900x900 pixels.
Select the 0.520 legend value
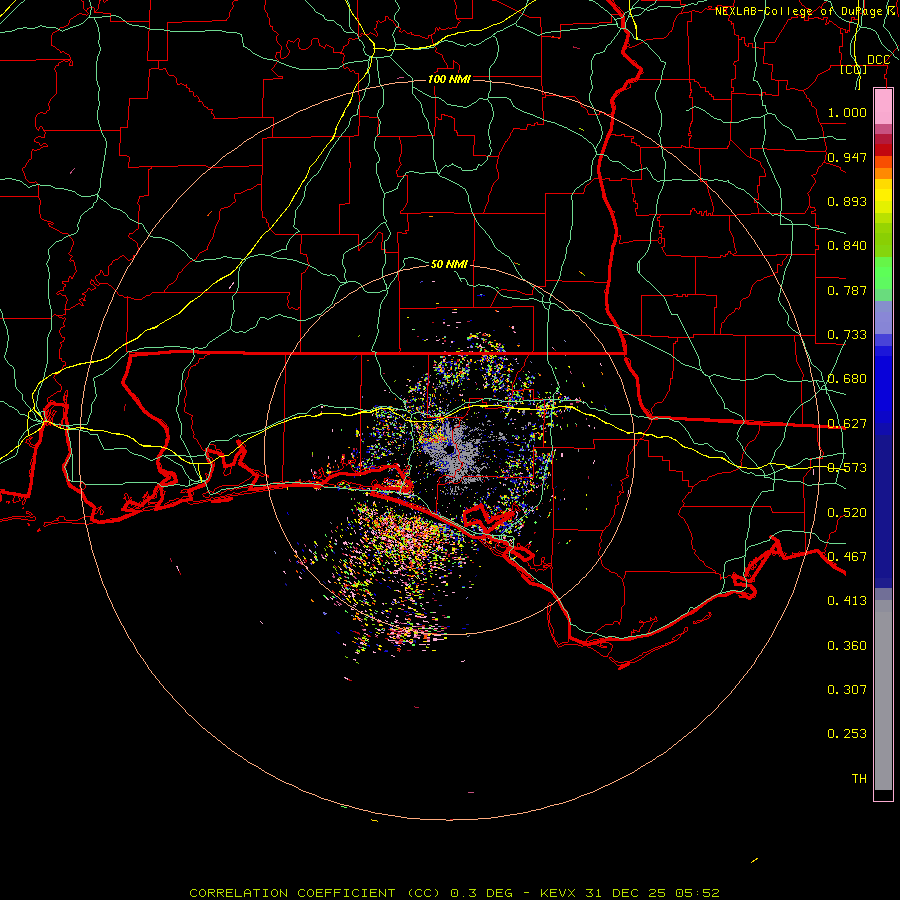tap(847, 513)
